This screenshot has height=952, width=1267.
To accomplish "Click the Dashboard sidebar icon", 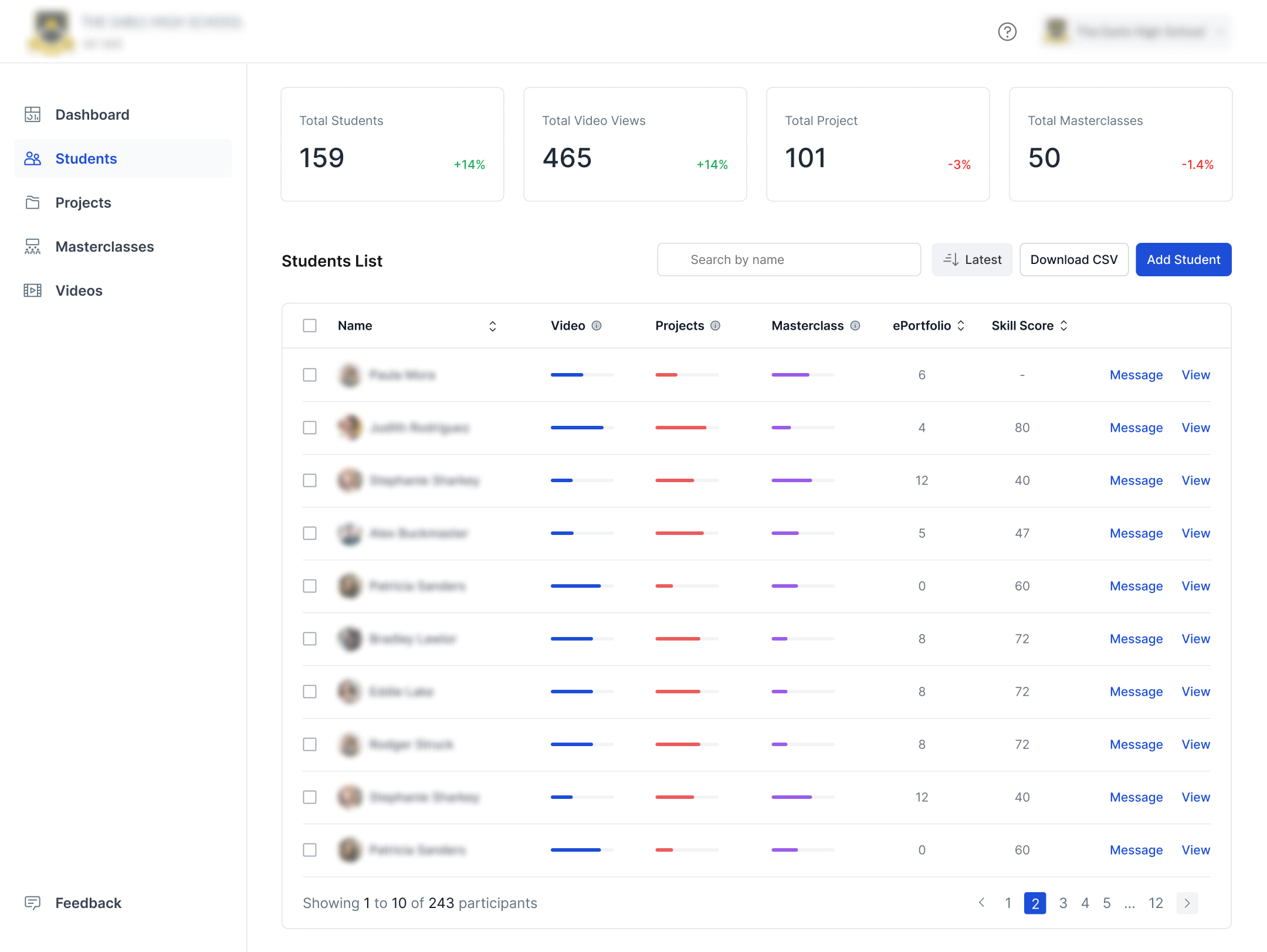I will tap(33, 114).
